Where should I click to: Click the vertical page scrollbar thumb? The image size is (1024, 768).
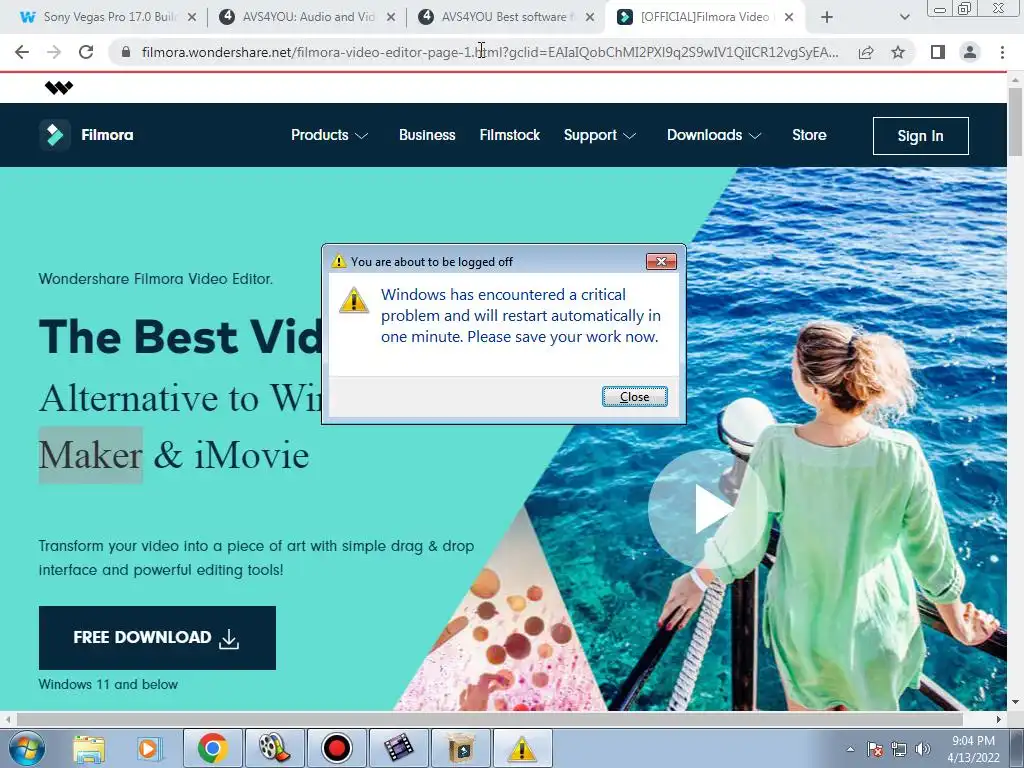coord(1015,121)
